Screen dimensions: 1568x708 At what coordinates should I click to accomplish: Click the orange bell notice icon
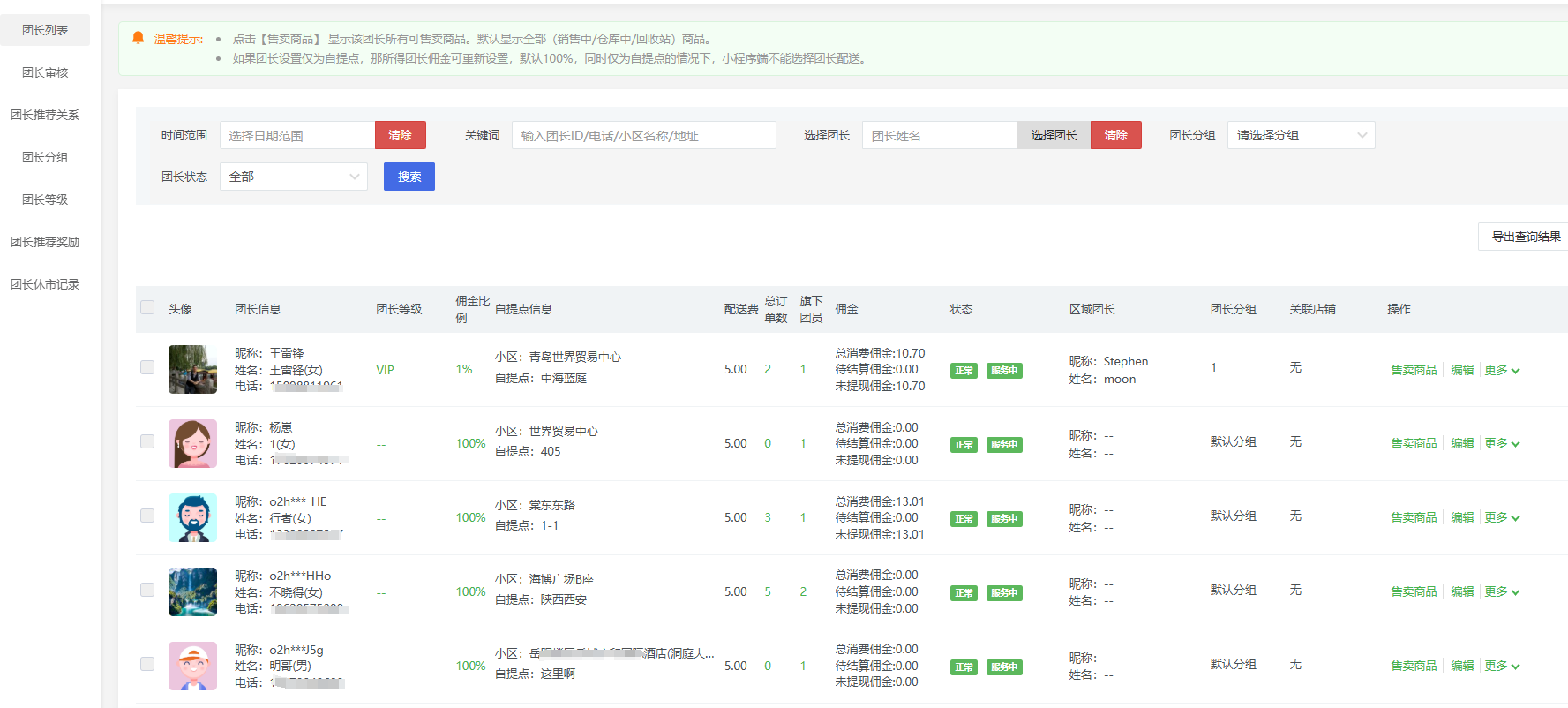click(138, 38)
